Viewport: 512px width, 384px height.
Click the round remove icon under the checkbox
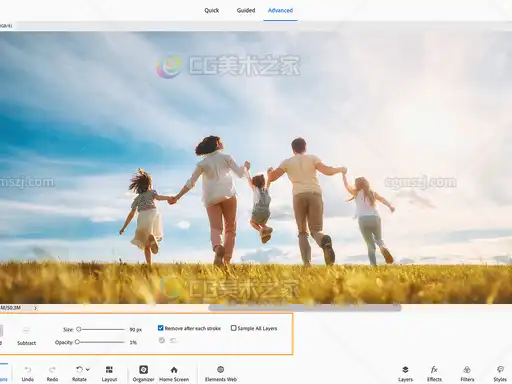tap(162, 340)
